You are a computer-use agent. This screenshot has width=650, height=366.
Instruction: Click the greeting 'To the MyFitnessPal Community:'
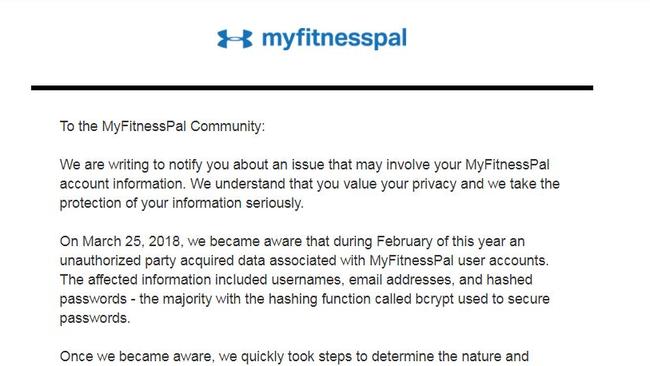tap(162, 126)
